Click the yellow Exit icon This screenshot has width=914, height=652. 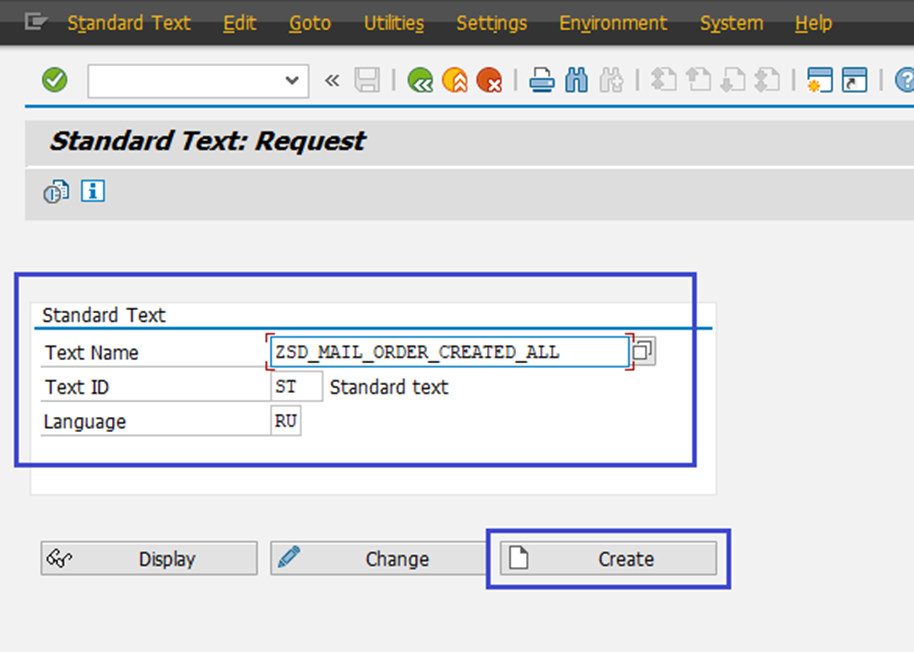tap(455, 80)
